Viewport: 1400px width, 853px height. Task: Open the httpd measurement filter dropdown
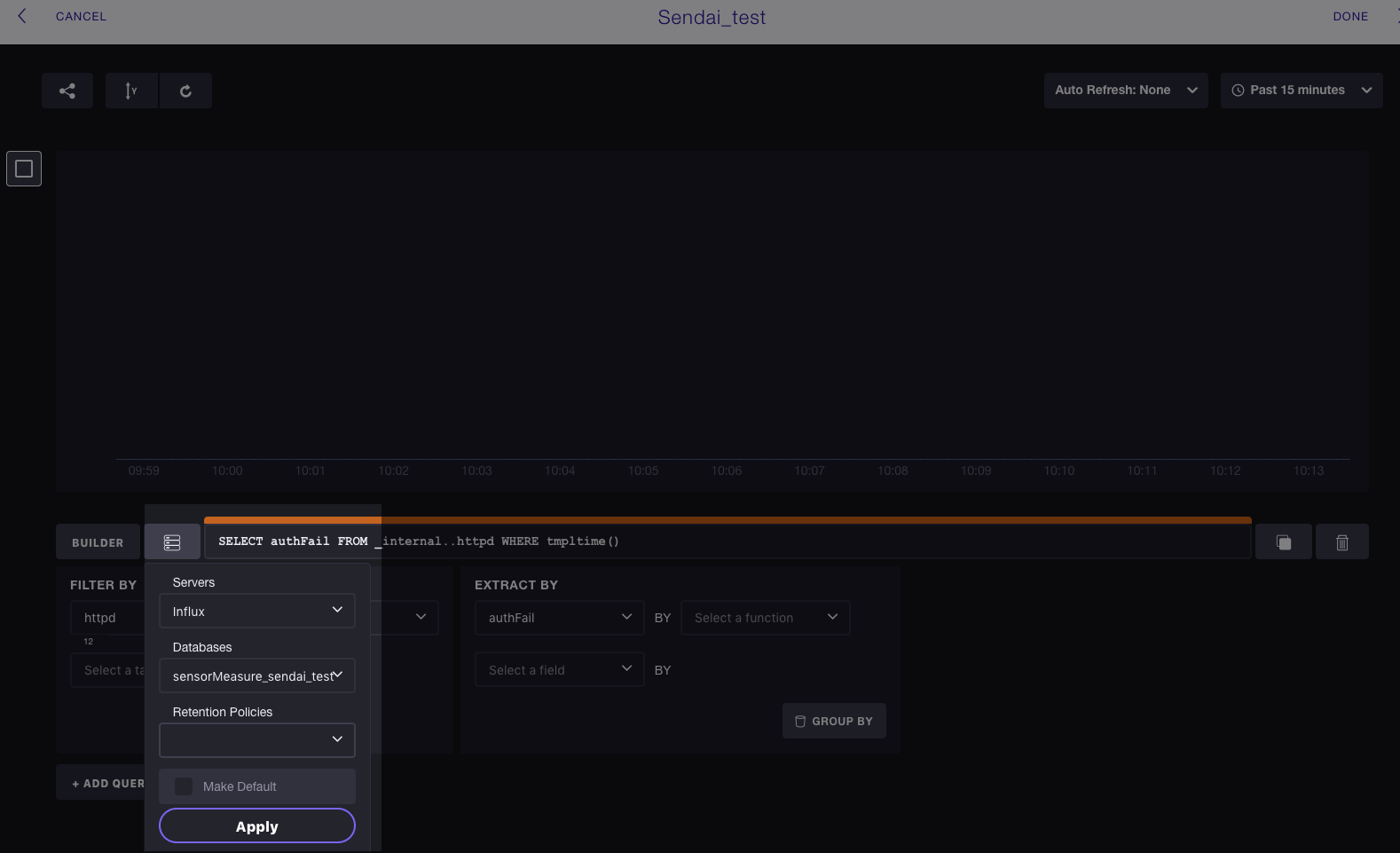(107, 618)
